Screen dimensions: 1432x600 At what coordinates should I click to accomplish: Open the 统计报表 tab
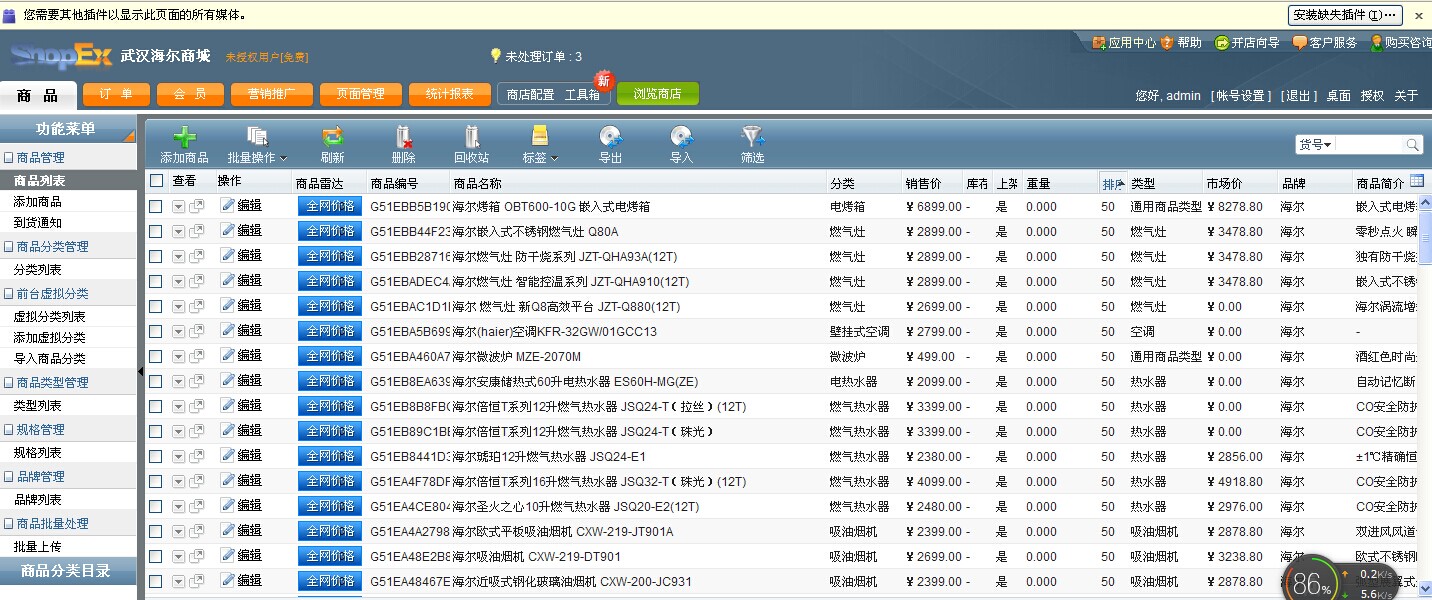[x=450, y=94]
